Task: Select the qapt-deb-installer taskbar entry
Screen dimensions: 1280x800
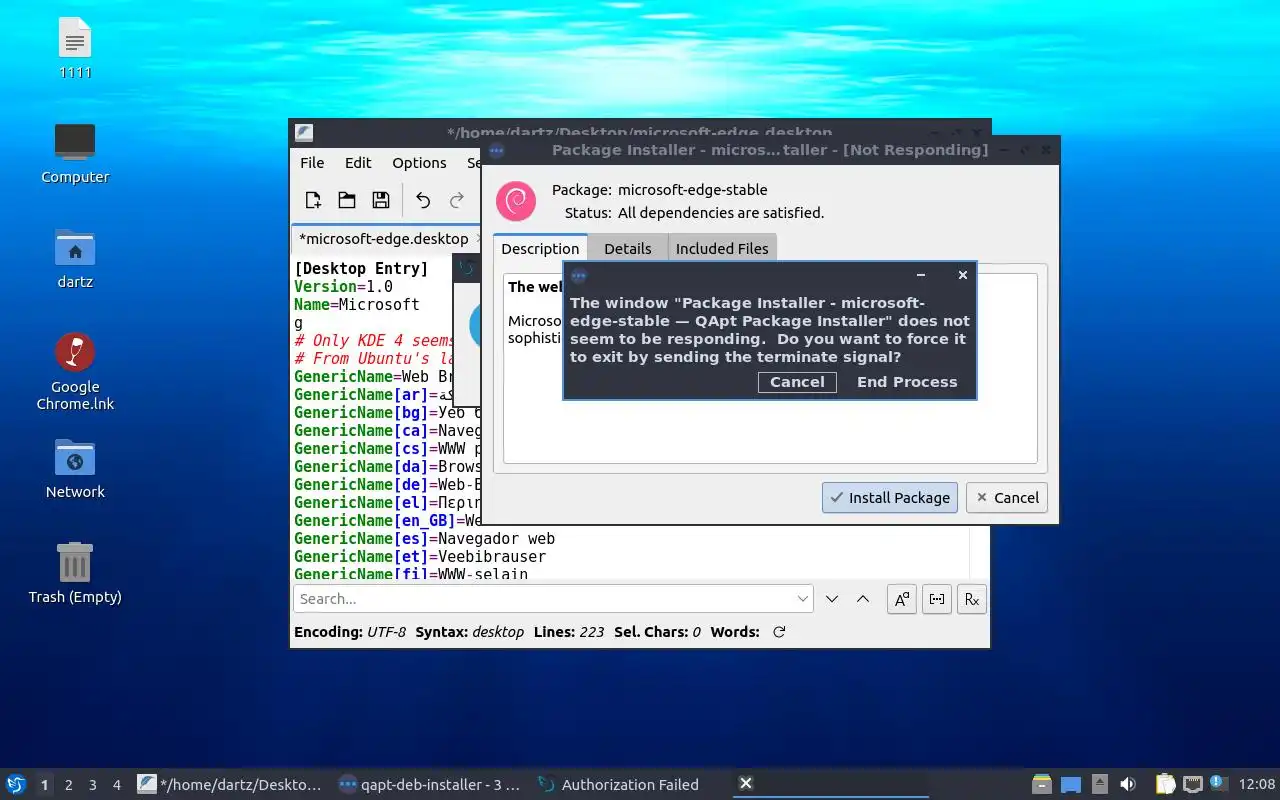Action: coord(431,784)
